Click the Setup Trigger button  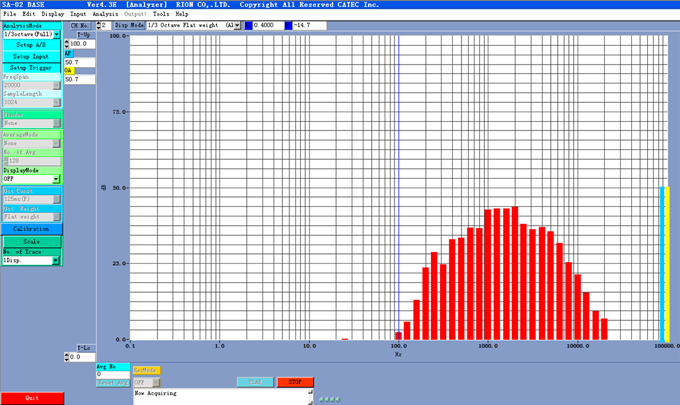click(30, 67)
